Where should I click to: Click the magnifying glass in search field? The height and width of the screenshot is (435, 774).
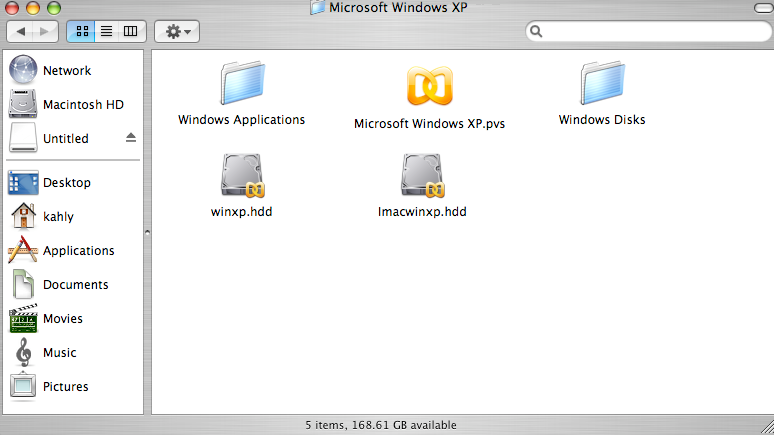[x=536, y=32]
